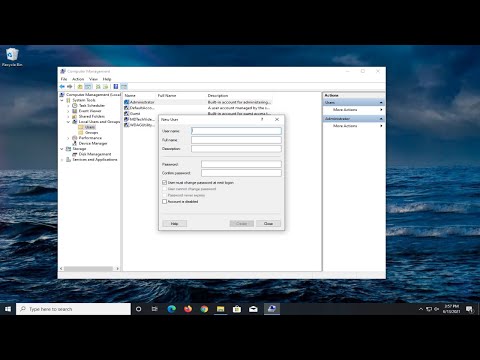Select the Disk Management tree icon

point(75,154)
